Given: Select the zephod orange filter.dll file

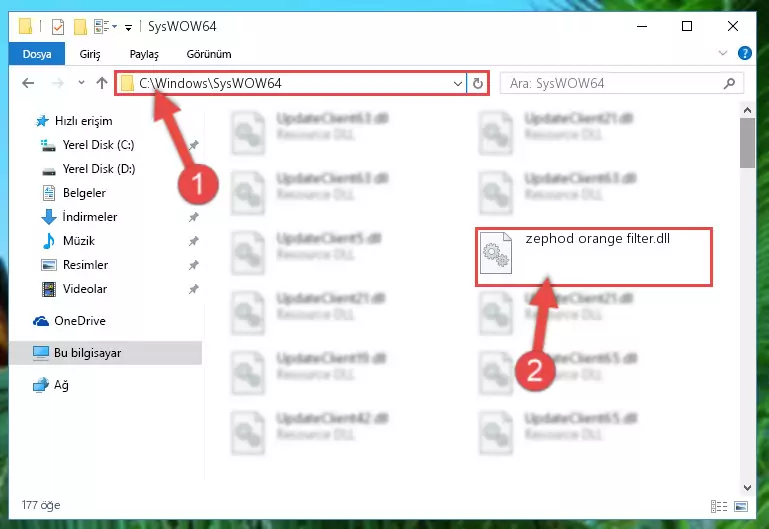Looking at the screenshot, I should (593, 256).
